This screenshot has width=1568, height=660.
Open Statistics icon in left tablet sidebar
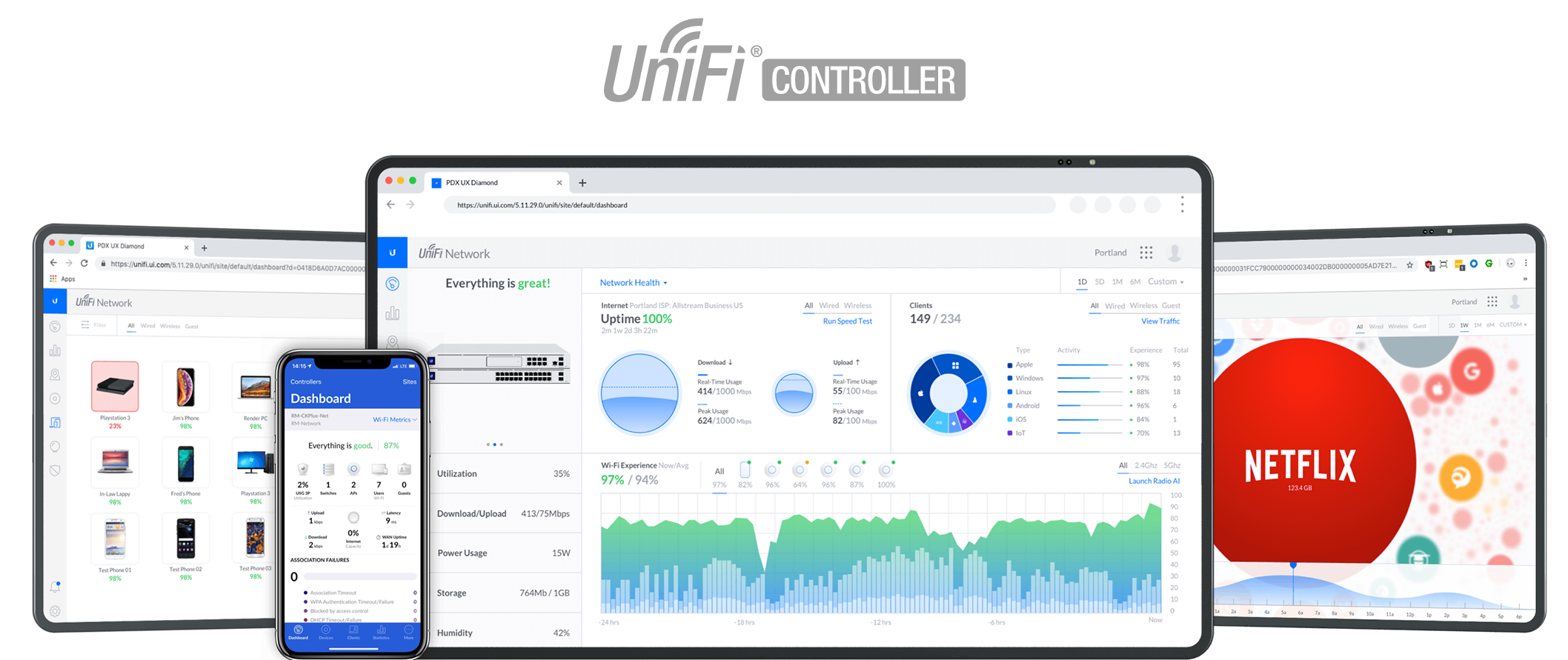56,350
